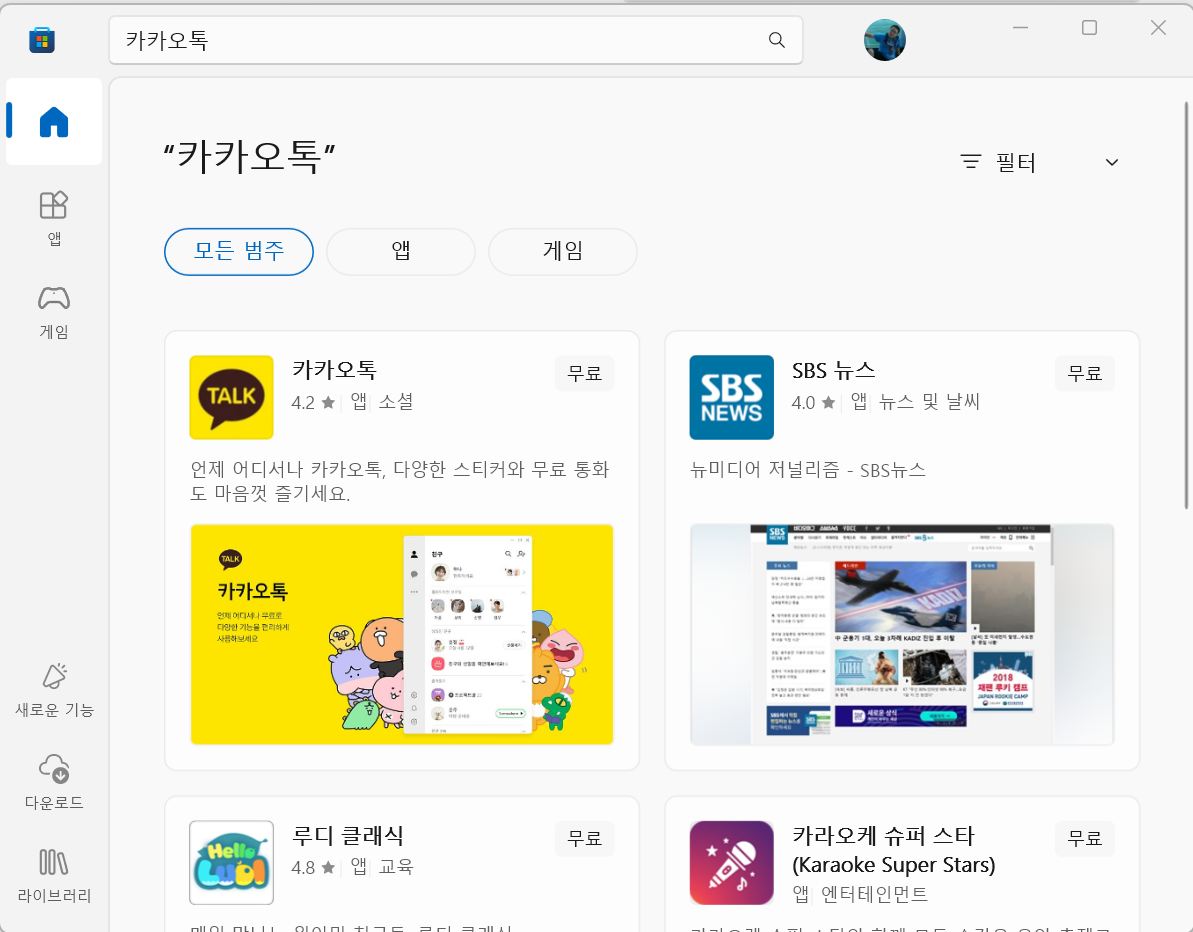The width and height of the screenshot is (1193, 932).
Task: Click the 카카오톡 TALK app icon
Action: [x=231, y=397]
